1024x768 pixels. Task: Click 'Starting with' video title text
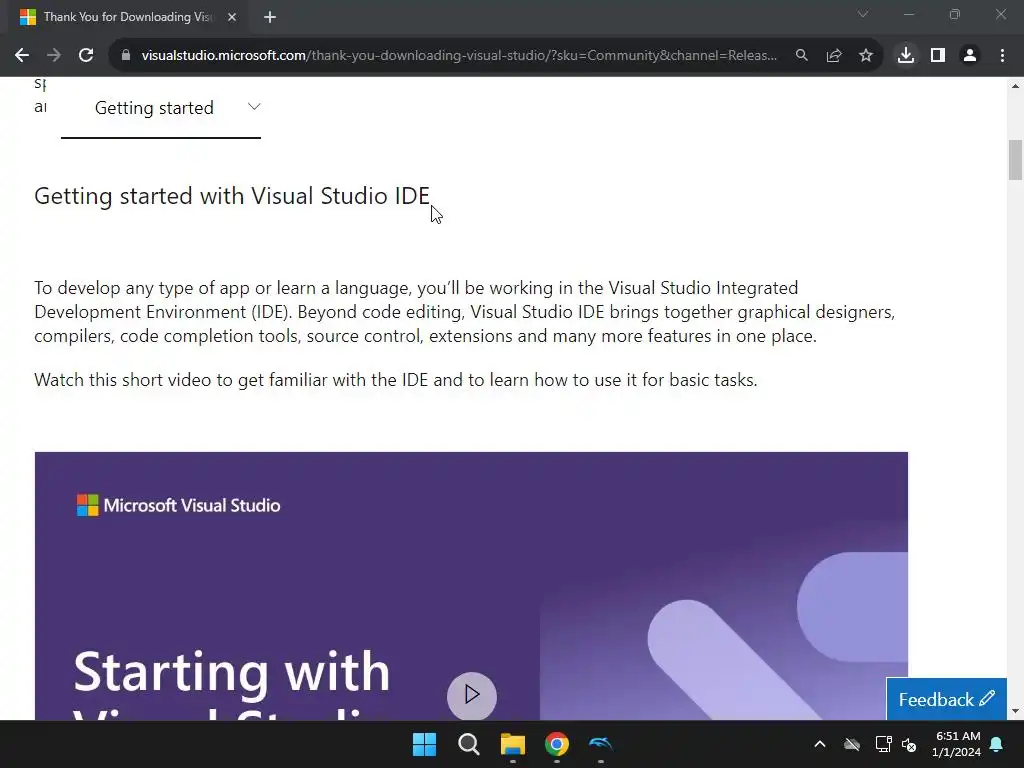pos(232,672)
